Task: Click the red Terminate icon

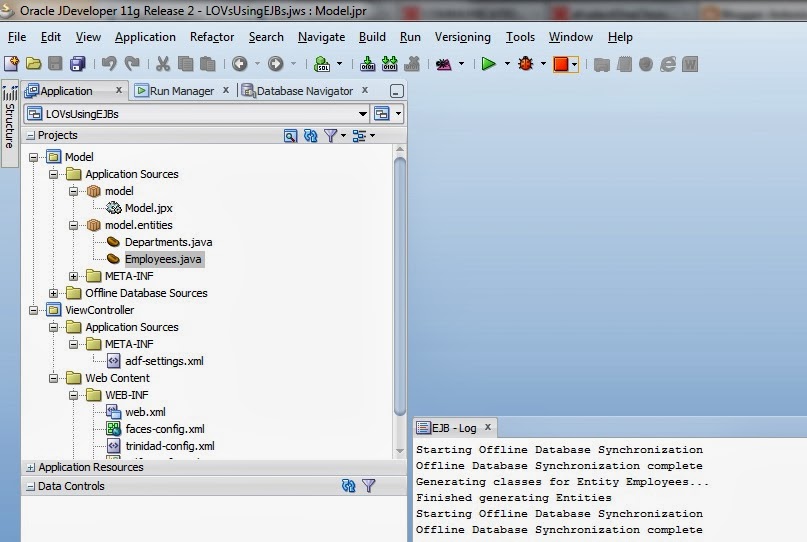Action: [x=561, y=64]
